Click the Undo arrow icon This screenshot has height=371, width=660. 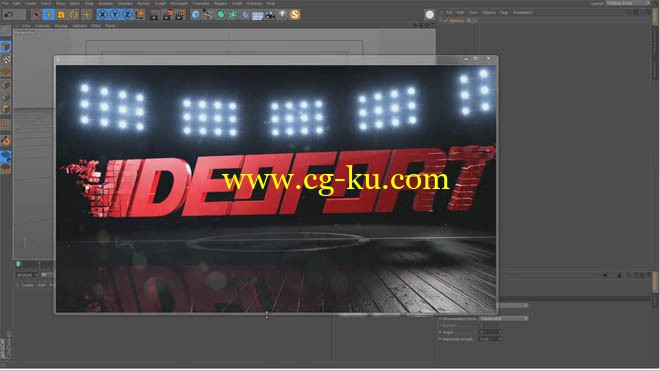pyautogui.click(x=8, y=14)
